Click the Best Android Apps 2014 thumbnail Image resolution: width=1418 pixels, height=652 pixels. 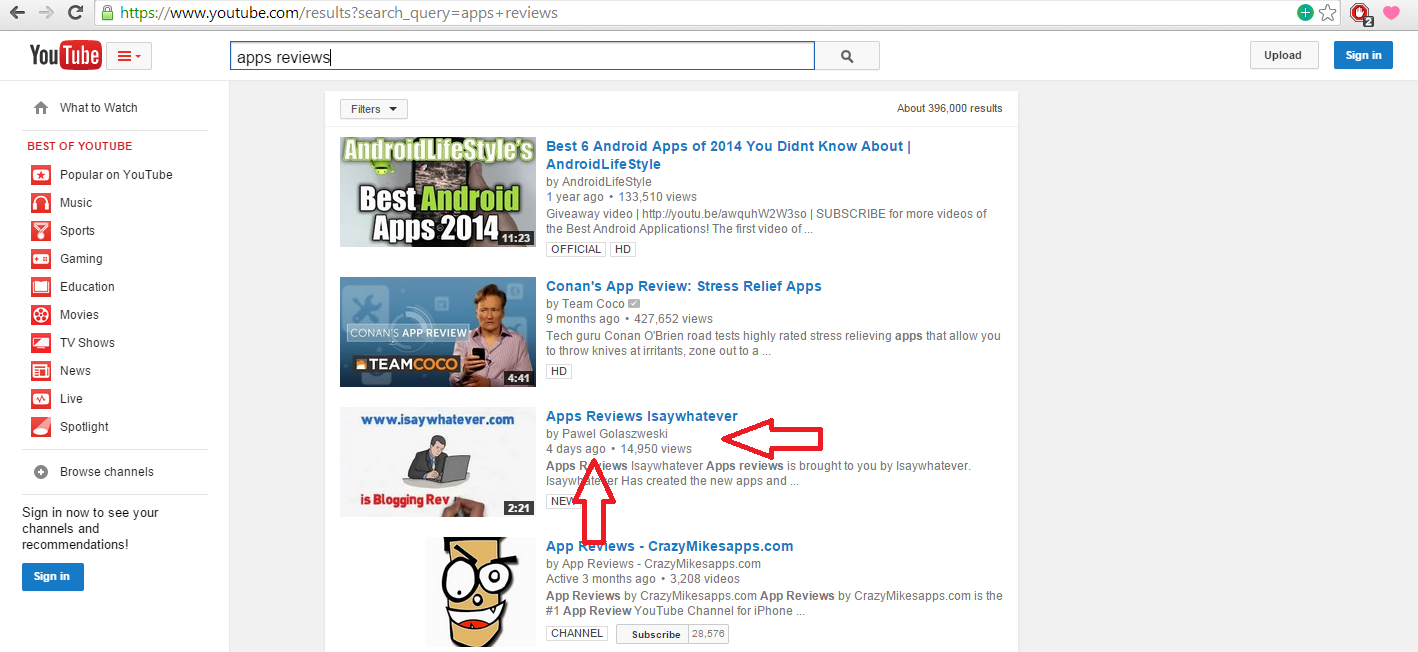[438, 192]
